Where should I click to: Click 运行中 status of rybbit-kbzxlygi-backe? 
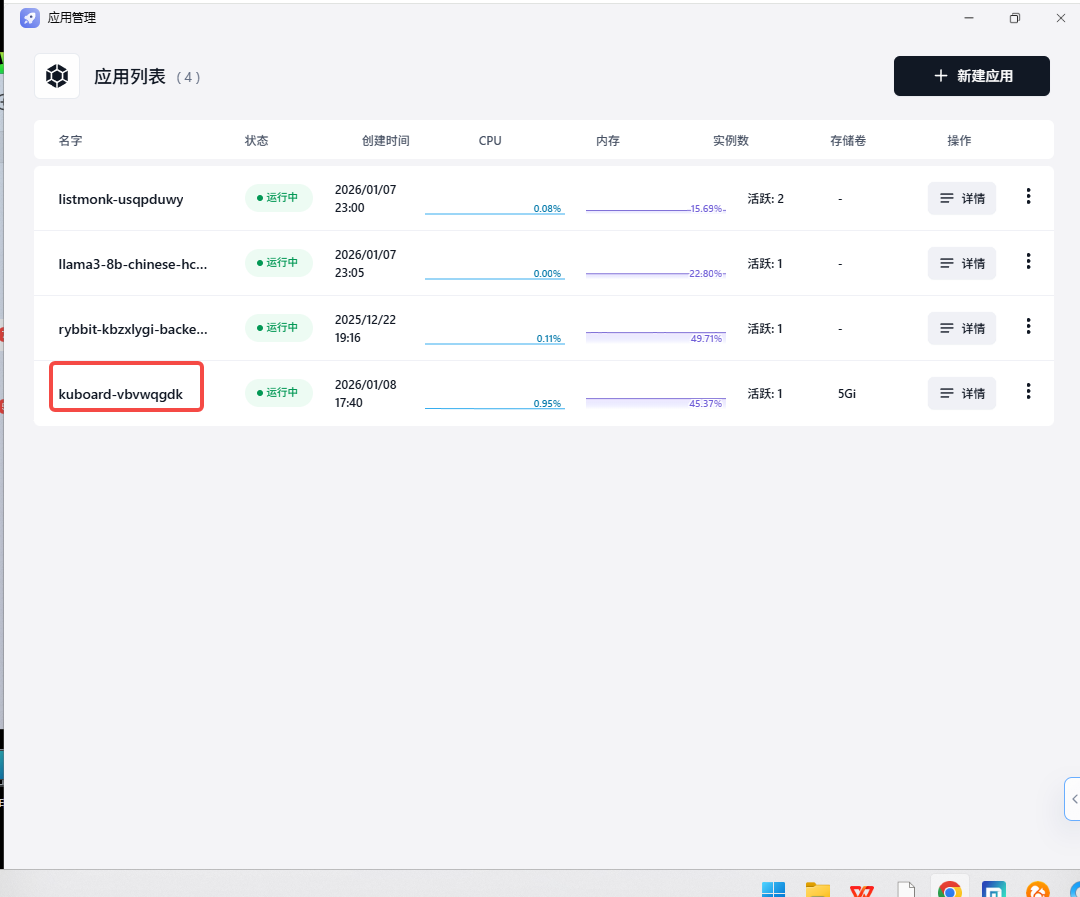(278, 327)
